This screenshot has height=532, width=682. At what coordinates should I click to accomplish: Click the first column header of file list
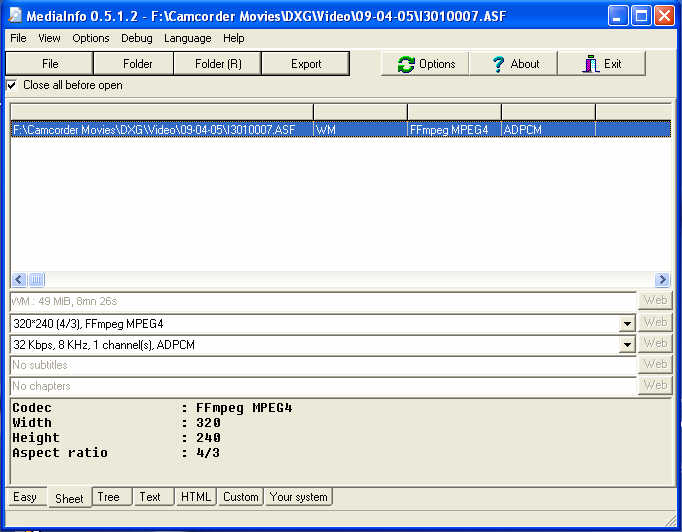(162, 112)
